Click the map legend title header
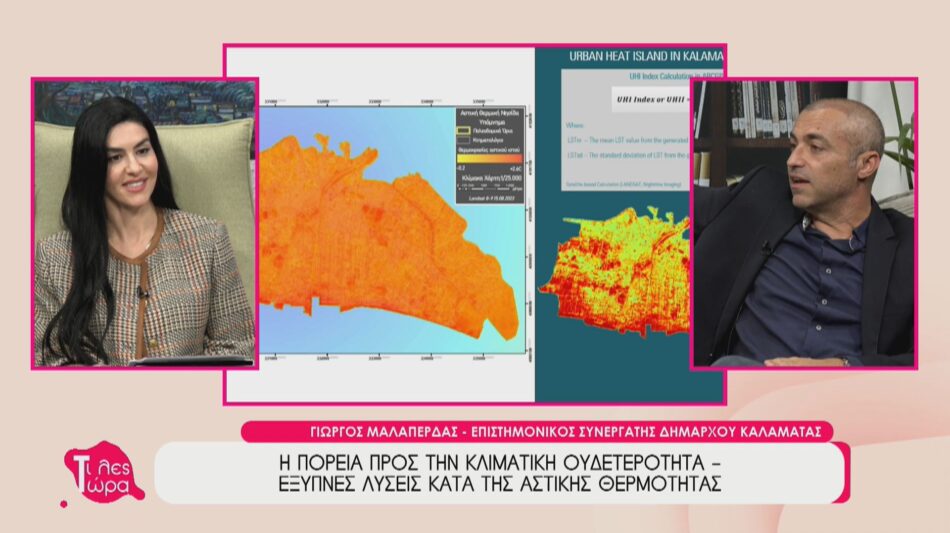Viewport: 950px width, 533px height. tap(489, 115)
